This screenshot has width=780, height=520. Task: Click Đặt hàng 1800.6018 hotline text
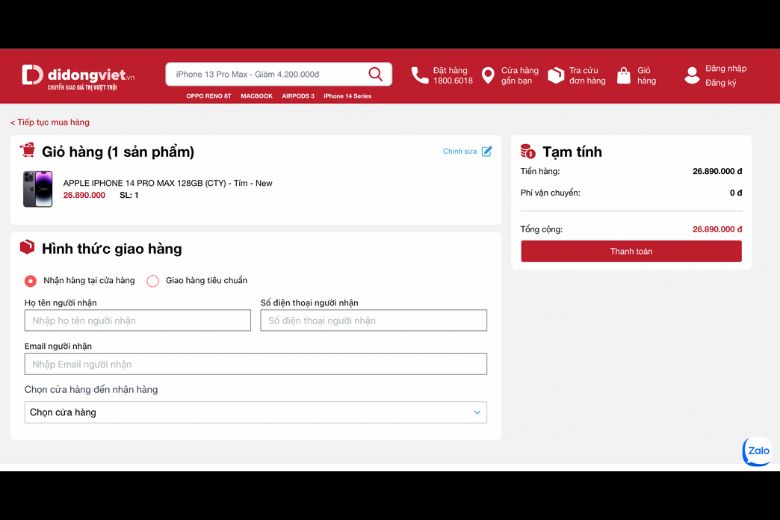[x=453, y=76]
